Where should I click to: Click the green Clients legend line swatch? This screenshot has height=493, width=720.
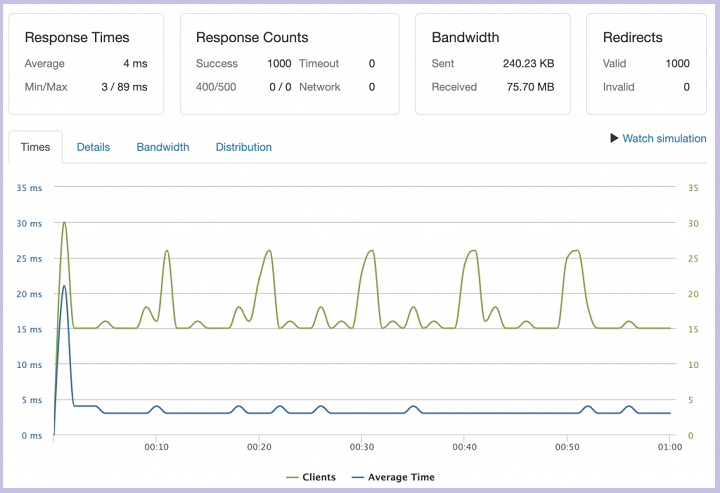[x=292, y=477]
